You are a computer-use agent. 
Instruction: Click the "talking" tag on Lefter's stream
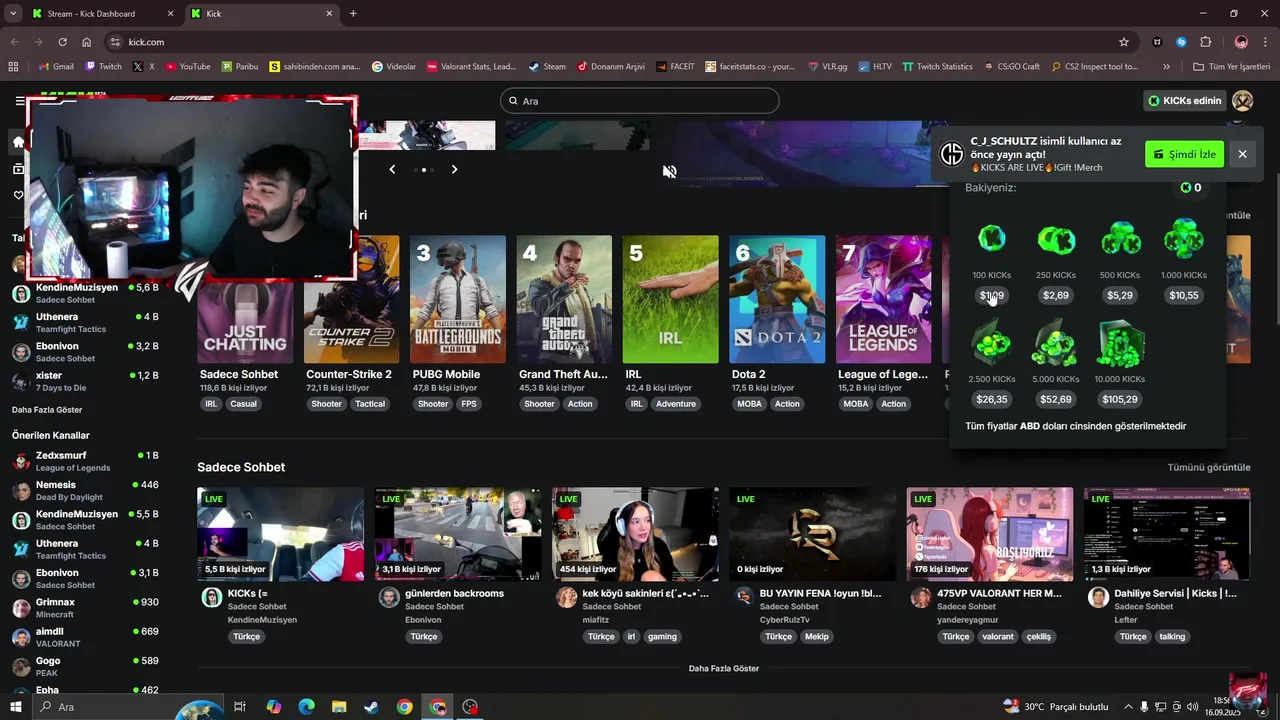pos(1172,636)
